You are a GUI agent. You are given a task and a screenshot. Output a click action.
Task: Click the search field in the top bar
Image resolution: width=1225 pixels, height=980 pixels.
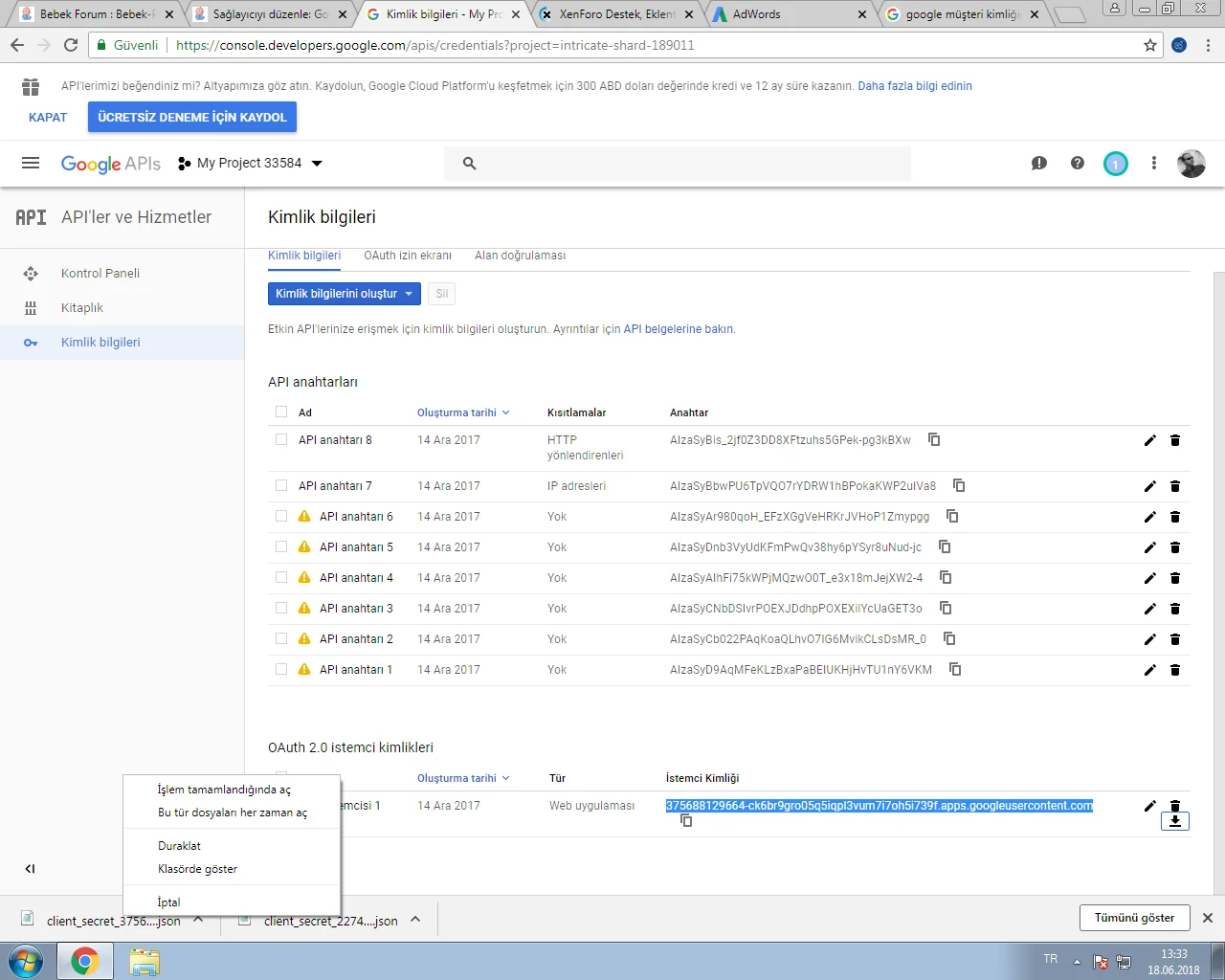tap(670, 163)
